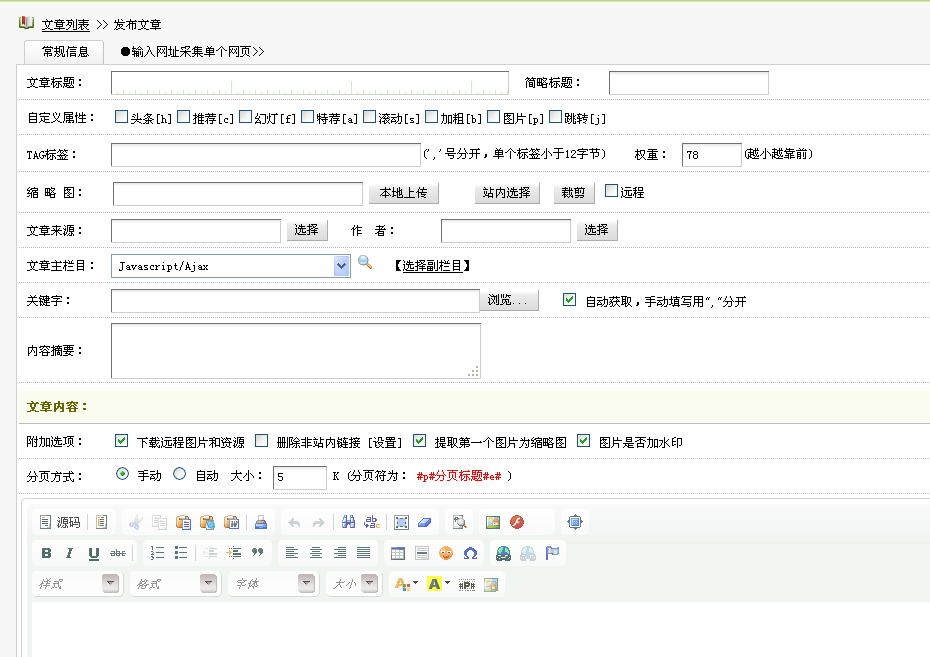Insert a table using the table icon
Image resolution: width=930 pixels, height=657 pixels.
click(398, 553)
